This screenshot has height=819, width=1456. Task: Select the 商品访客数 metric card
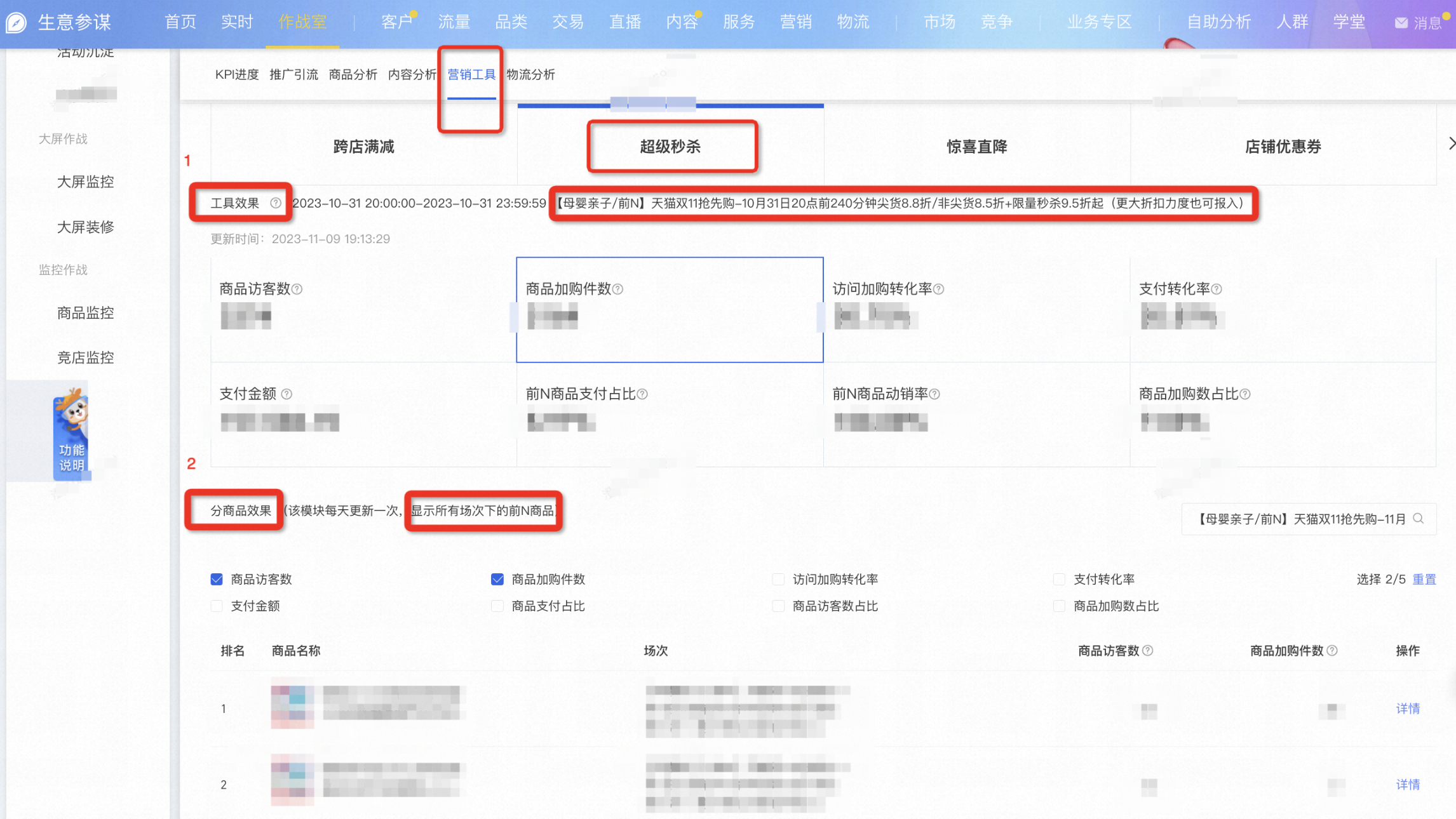tap(364, 310)
